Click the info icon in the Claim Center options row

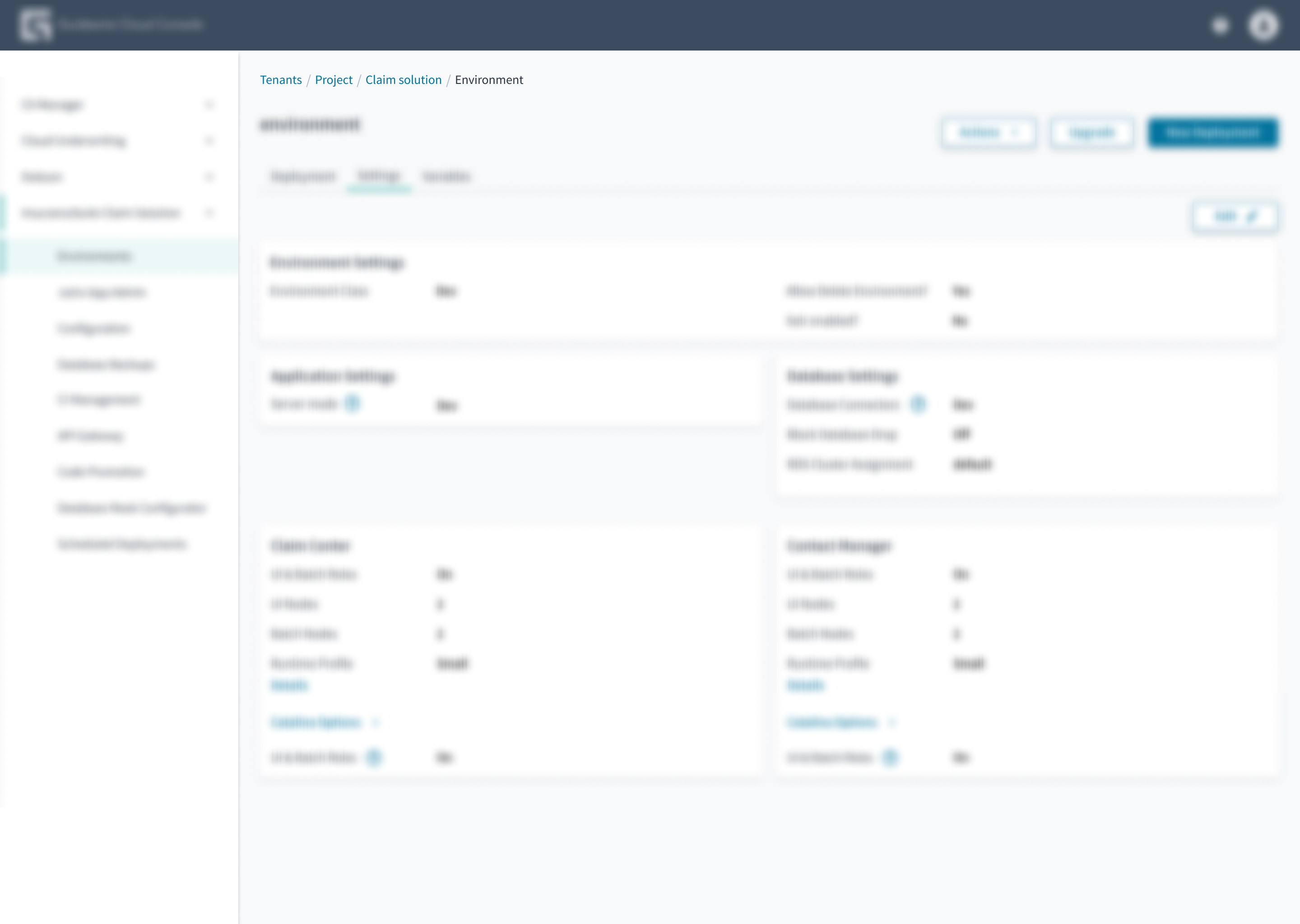tap(374, 758)
